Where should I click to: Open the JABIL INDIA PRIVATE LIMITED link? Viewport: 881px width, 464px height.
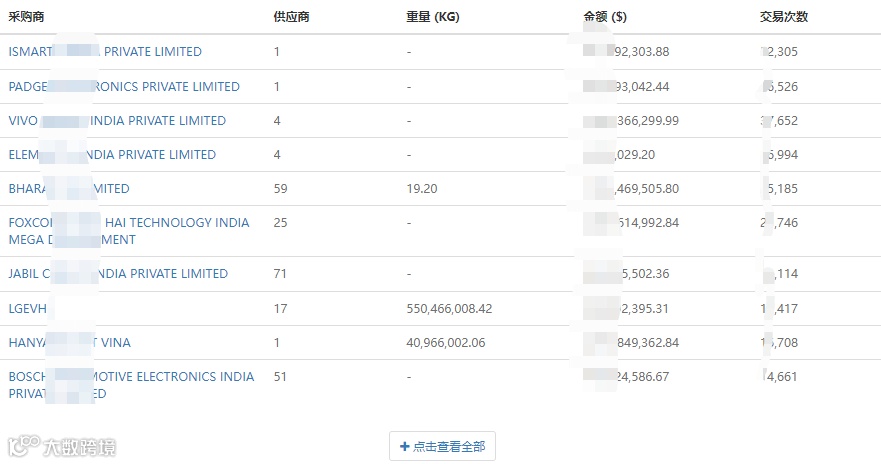[x=118, y=274]
